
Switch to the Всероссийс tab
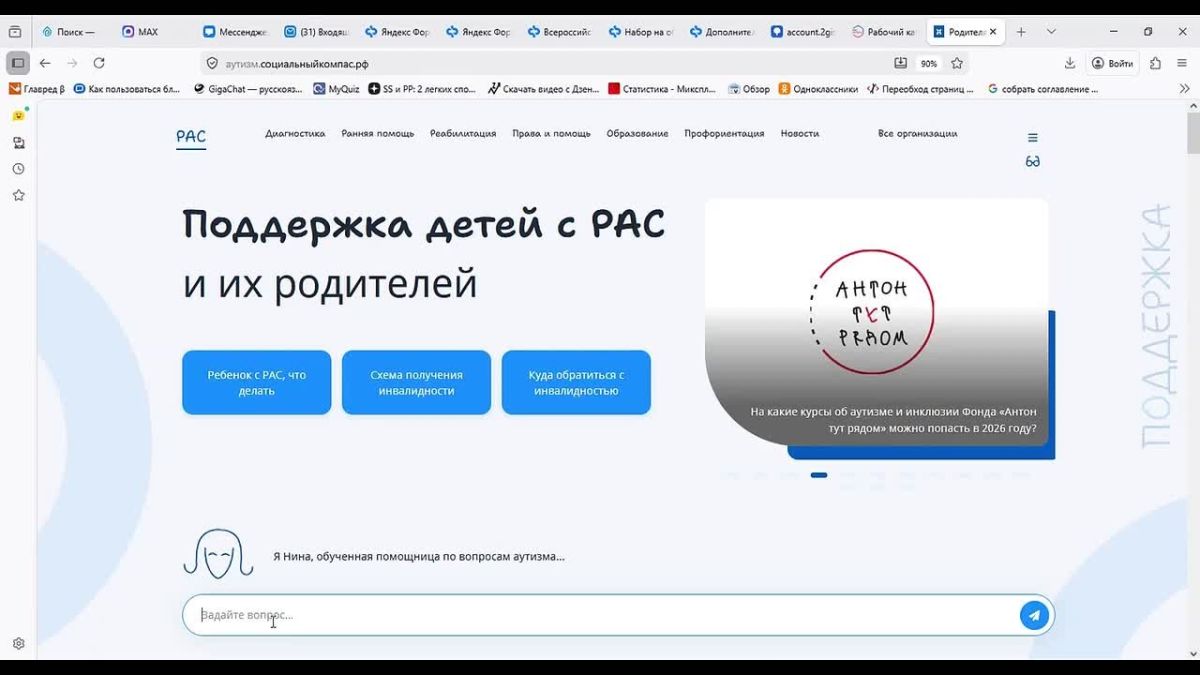(x=559, y=32)
